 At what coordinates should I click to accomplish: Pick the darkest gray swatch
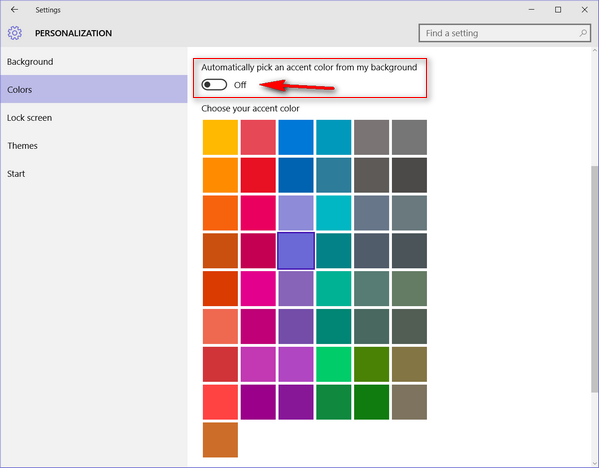[x=410, y=175]
